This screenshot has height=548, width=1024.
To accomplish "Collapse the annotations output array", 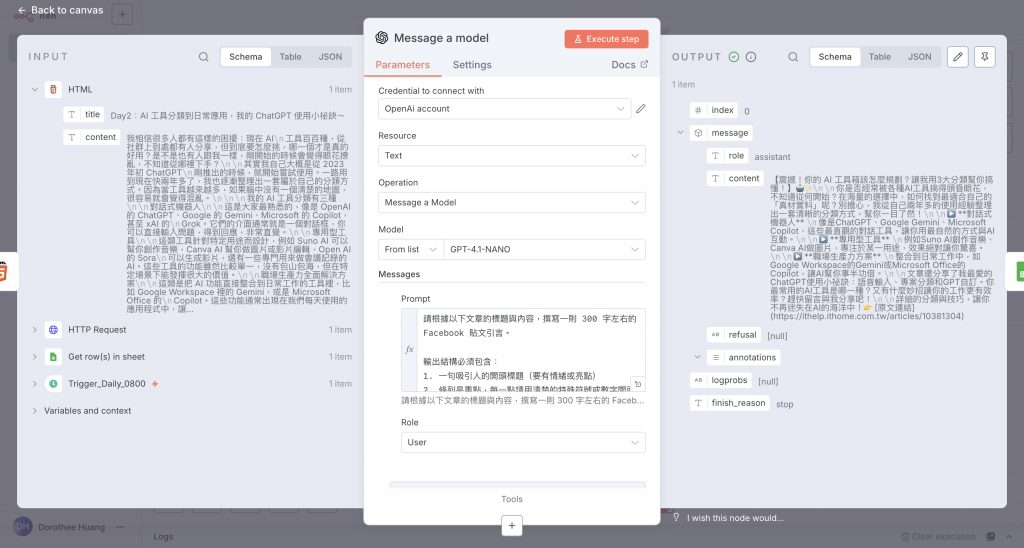I will 697,357.
